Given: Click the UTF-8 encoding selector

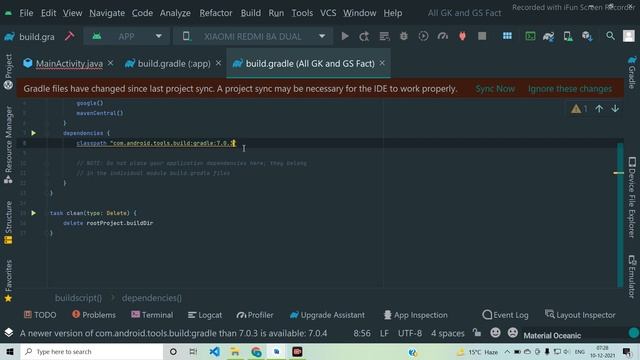Looking at the screenshot, I should point(410,333).
